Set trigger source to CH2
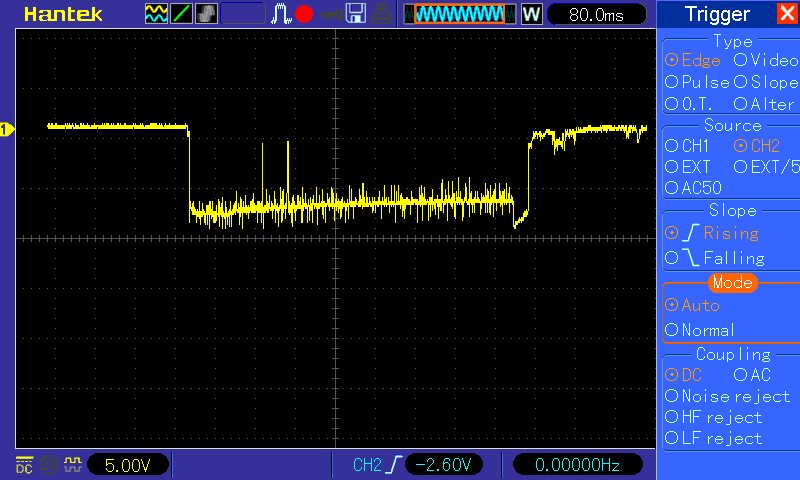Viewport: 800px width, 480px height. pos(757,146)
